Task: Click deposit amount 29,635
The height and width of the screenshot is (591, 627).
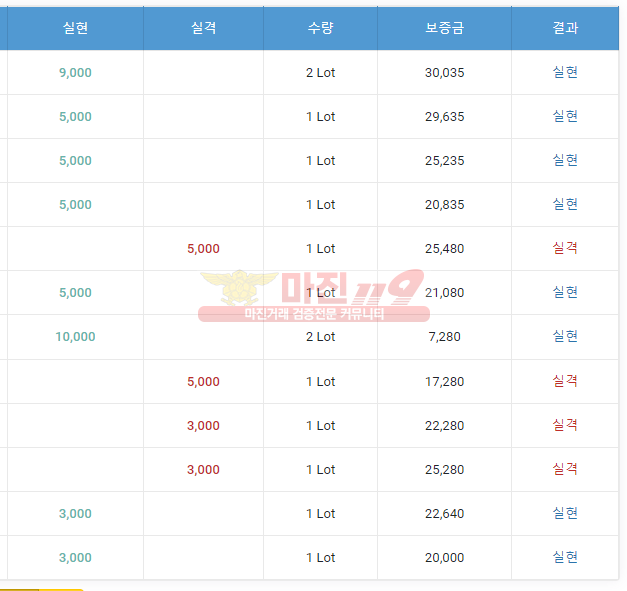Action: [444, 116]
